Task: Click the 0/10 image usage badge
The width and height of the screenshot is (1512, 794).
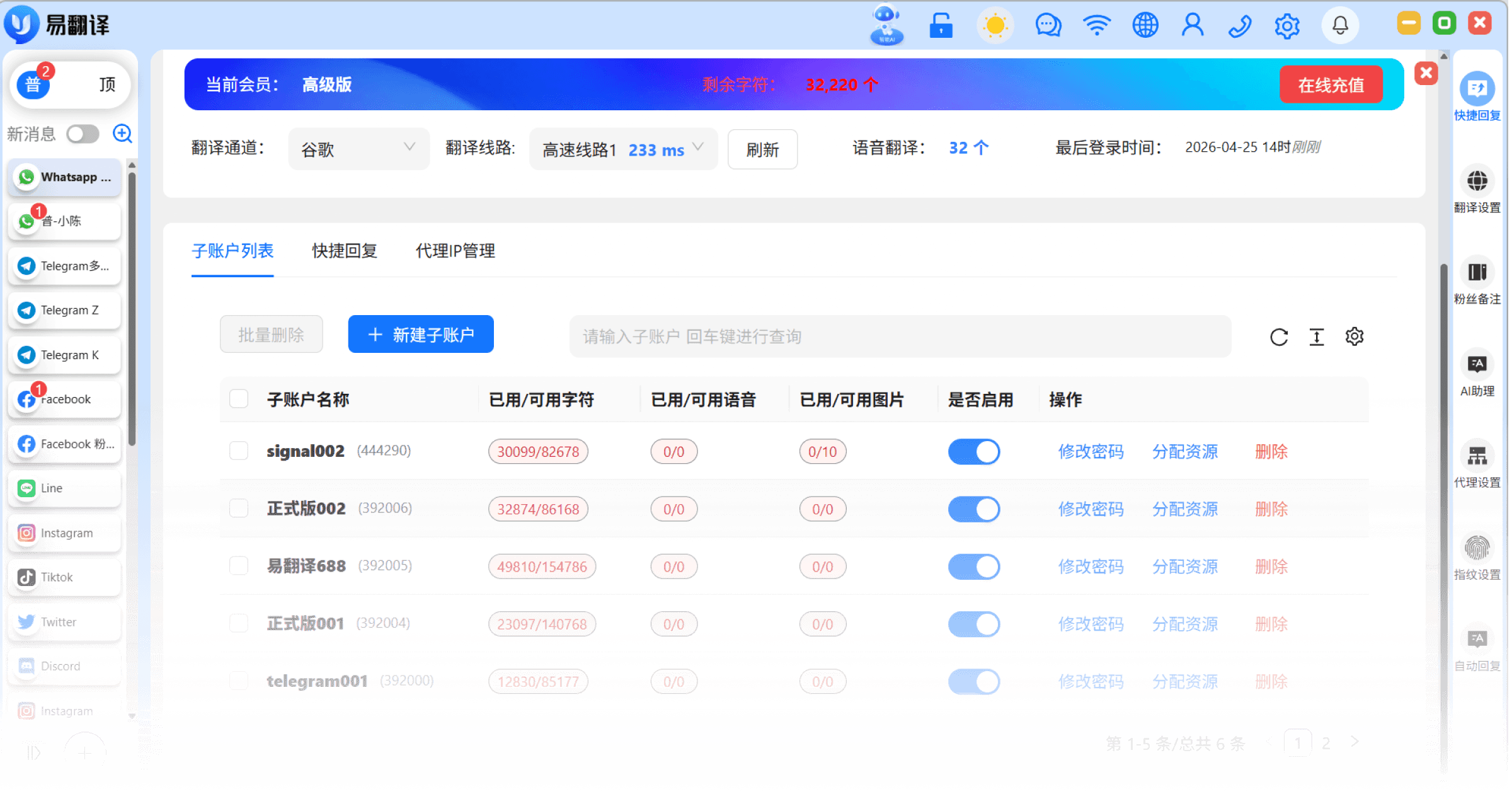Action: click(822, 452)
